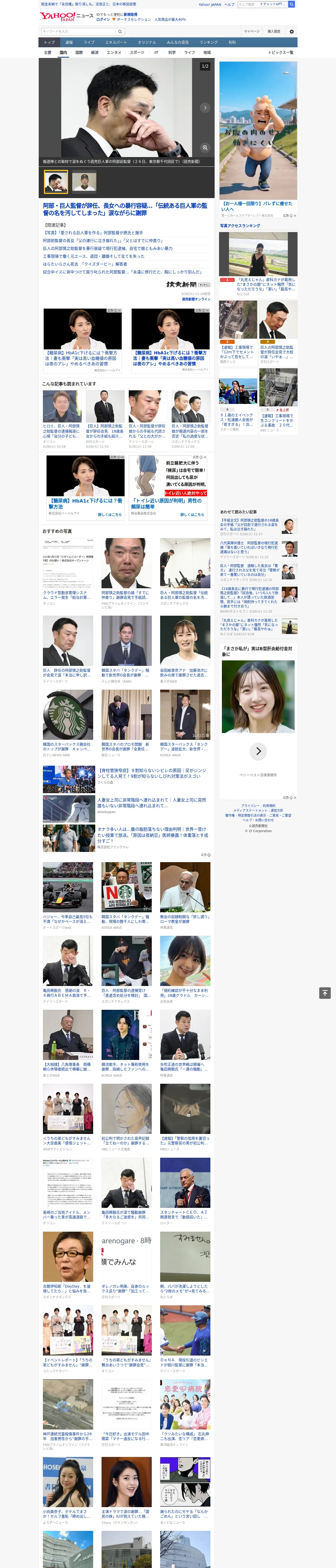Click scroll-to-top arrow button
336x1568 pixels.
coord(325,993)
